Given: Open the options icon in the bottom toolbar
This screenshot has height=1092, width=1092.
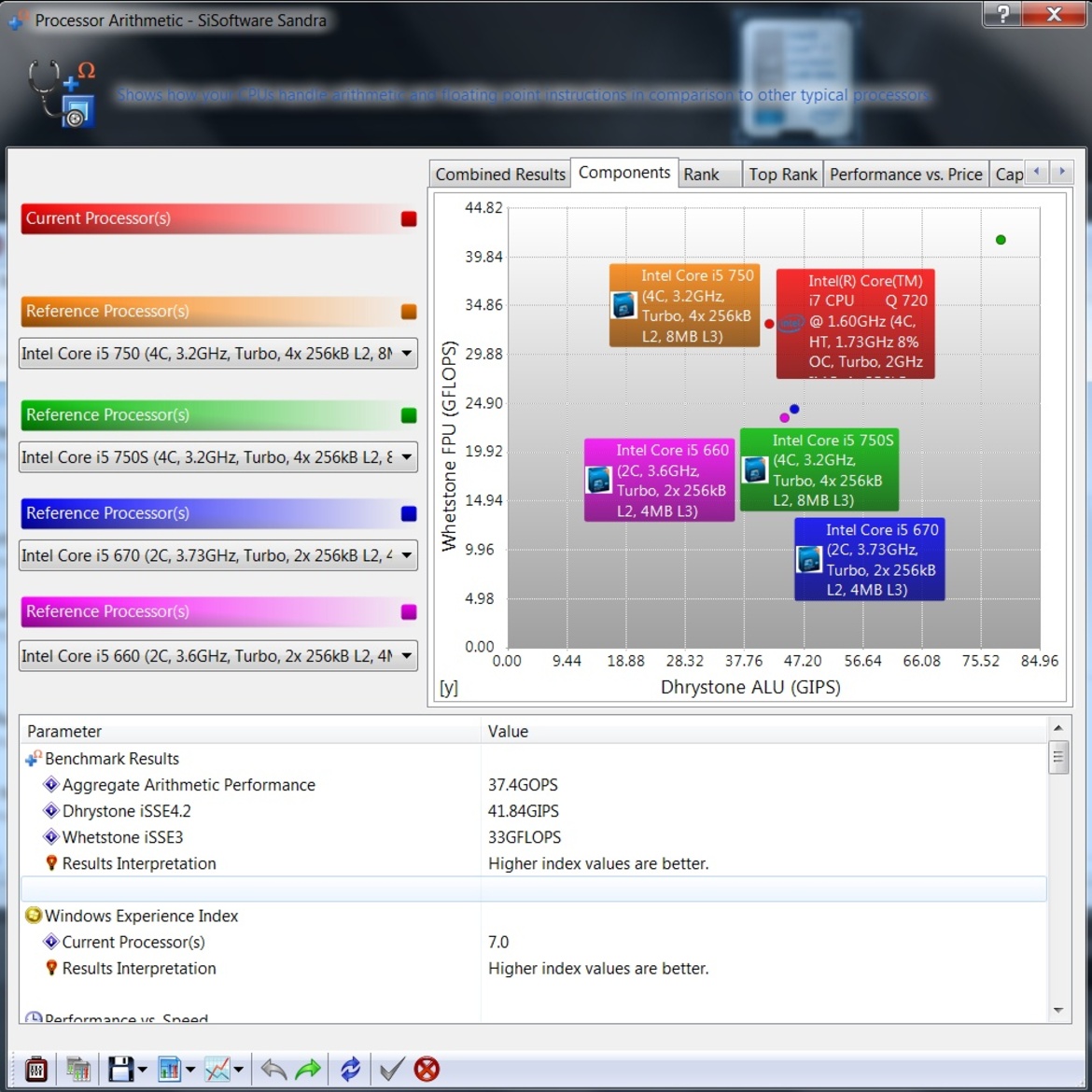Looking at the screenshot, I should (35, 1069).
